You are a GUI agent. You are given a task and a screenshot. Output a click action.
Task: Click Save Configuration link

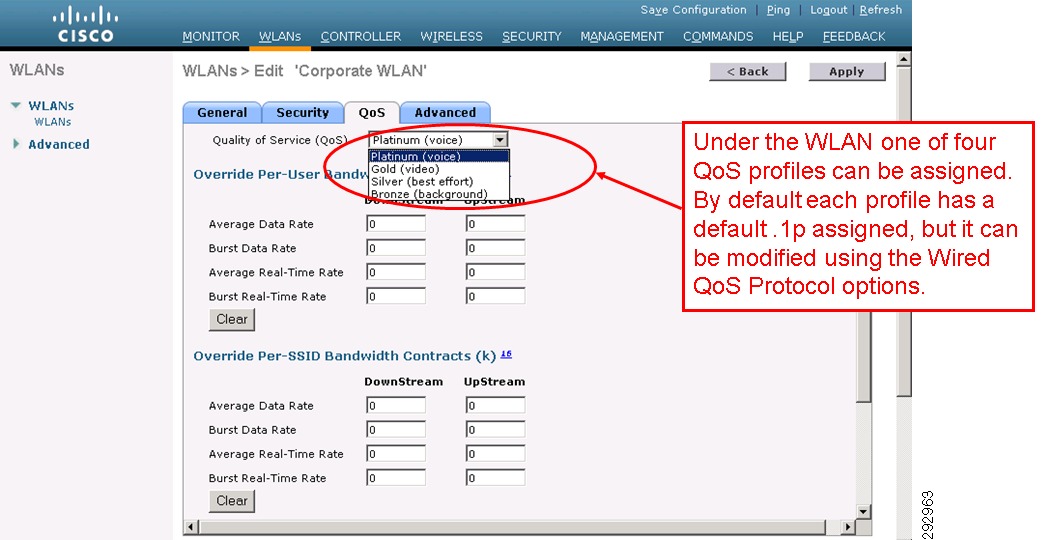(693, 10)
